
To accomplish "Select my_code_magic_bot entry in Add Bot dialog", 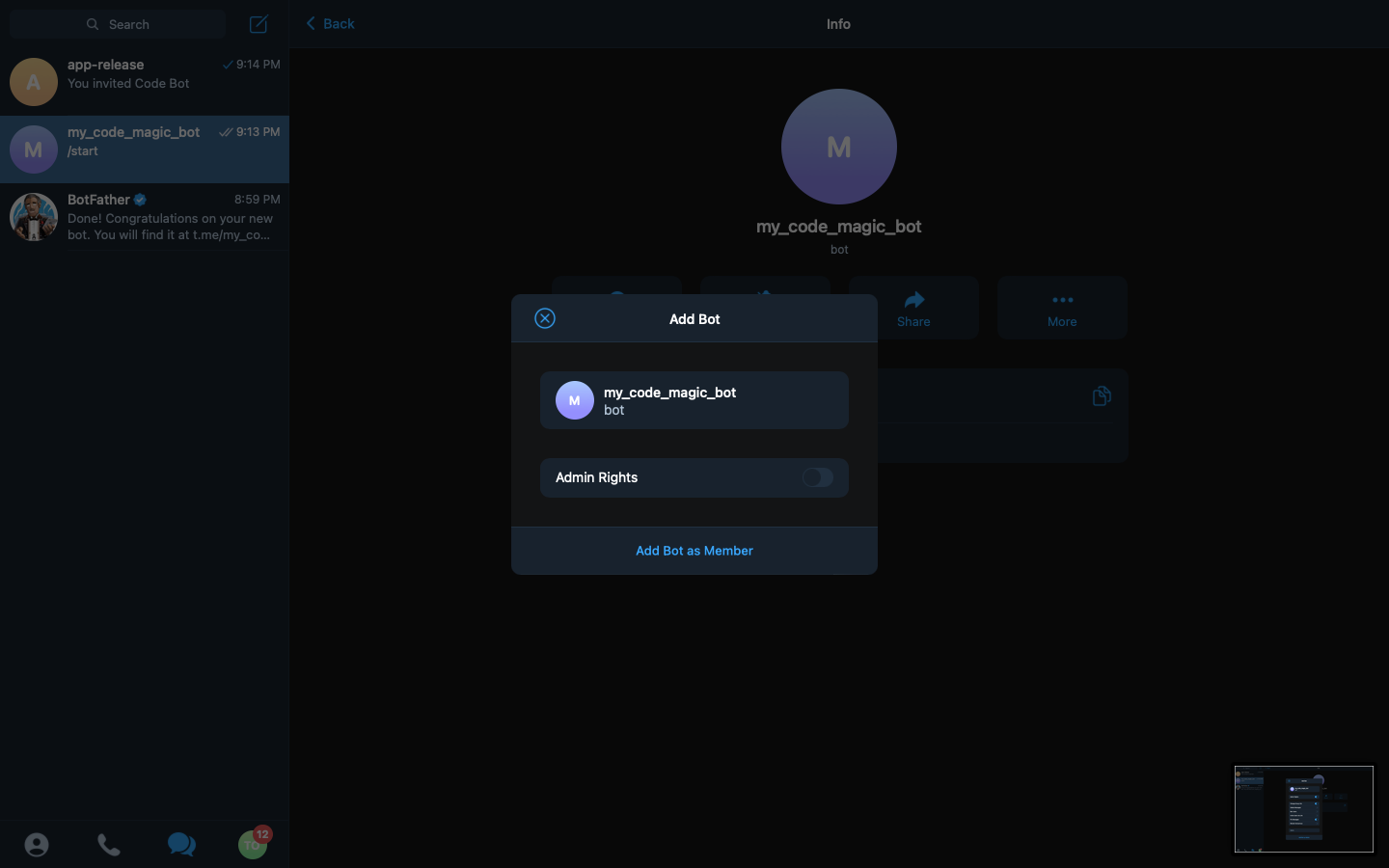I will (x=694, y=400).
